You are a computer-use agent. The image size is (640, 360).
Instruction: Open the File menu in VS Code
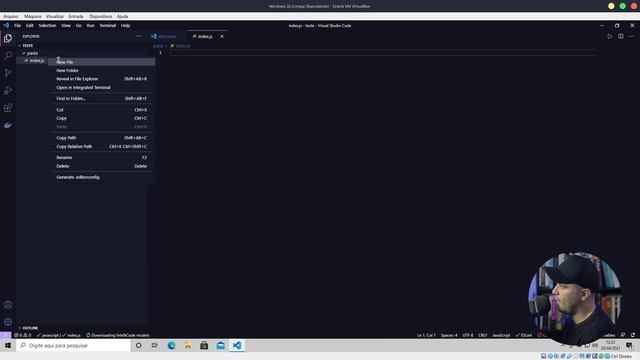pos(18,25)
